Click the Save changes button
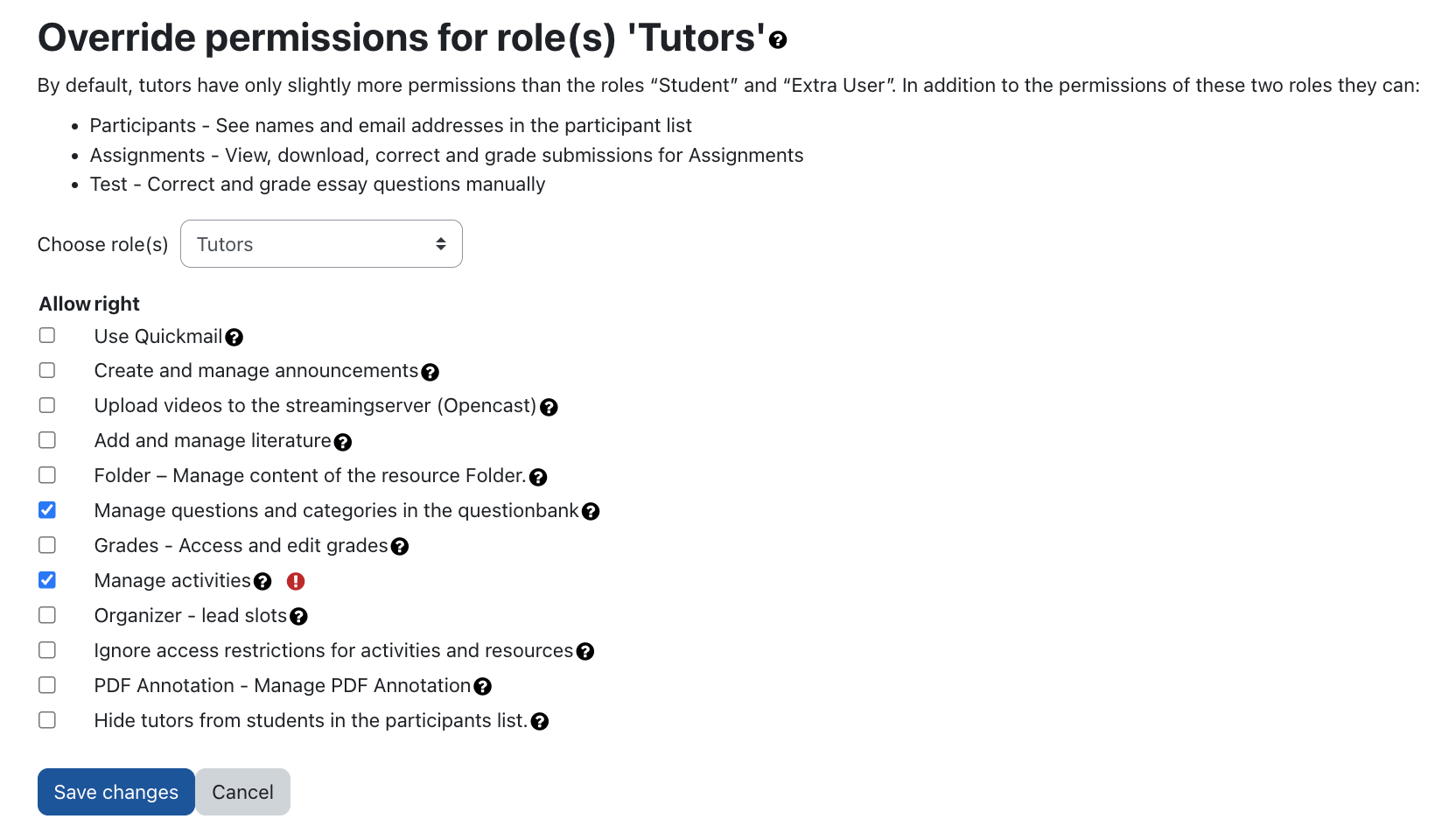The width and height of the screenshot is (1435, 840). tap(115, 791)
